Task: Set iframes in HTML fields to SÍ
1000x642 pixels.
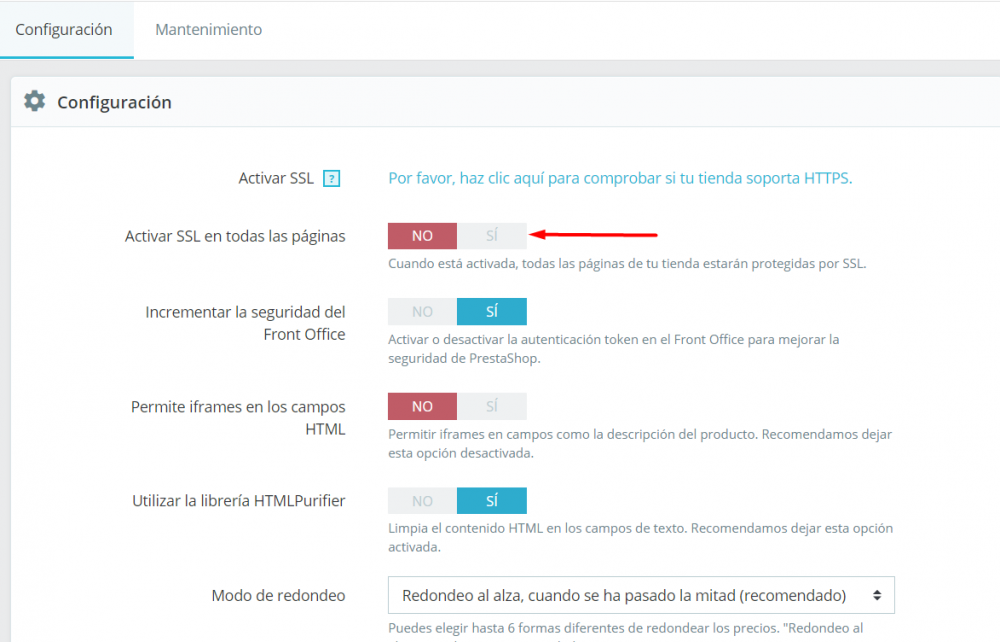Action: [x=492, y=406]
